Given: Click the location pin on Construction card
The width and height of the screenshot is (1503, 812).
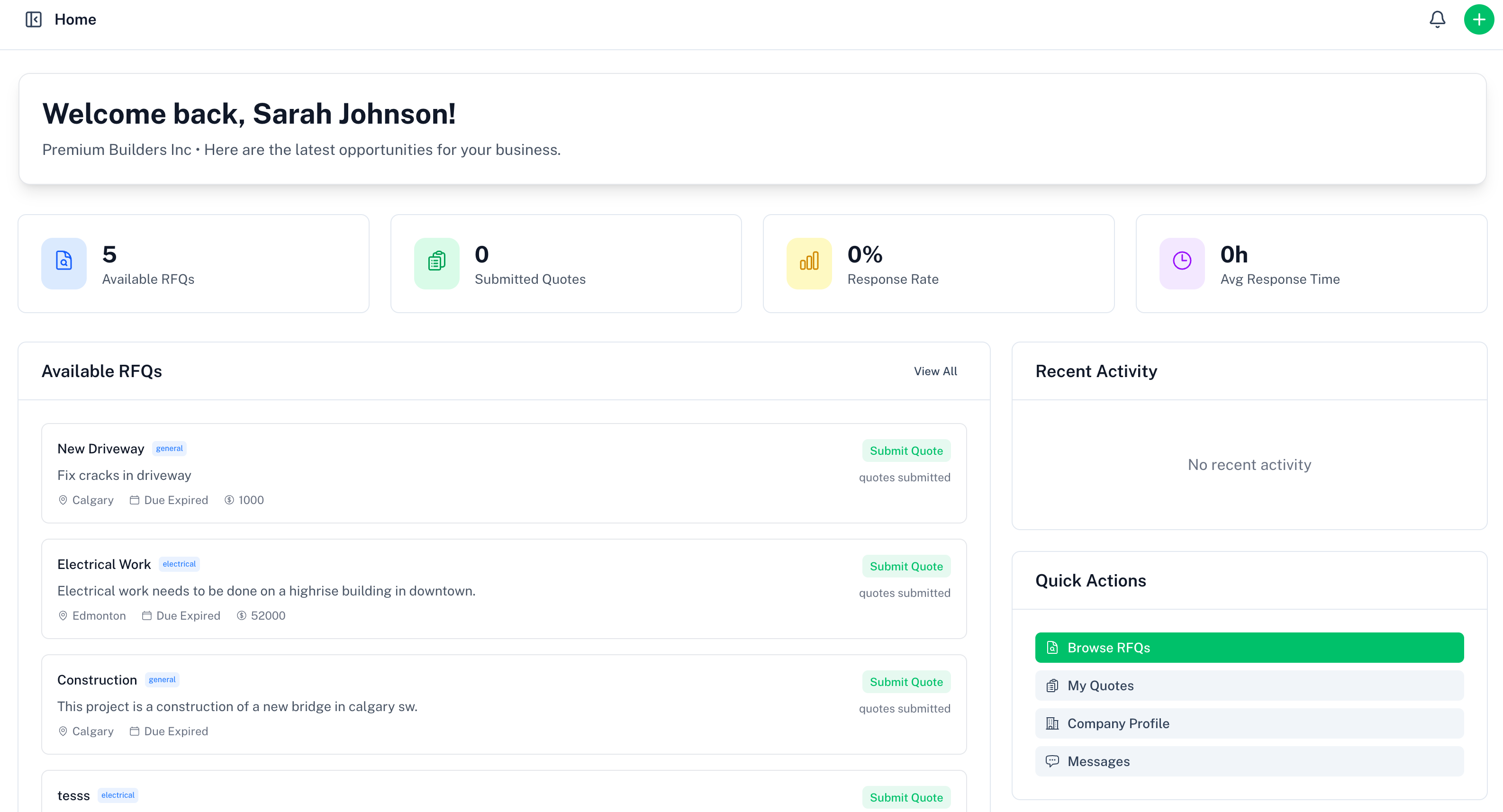Looking at the screenshot, I should pos(63,731).
